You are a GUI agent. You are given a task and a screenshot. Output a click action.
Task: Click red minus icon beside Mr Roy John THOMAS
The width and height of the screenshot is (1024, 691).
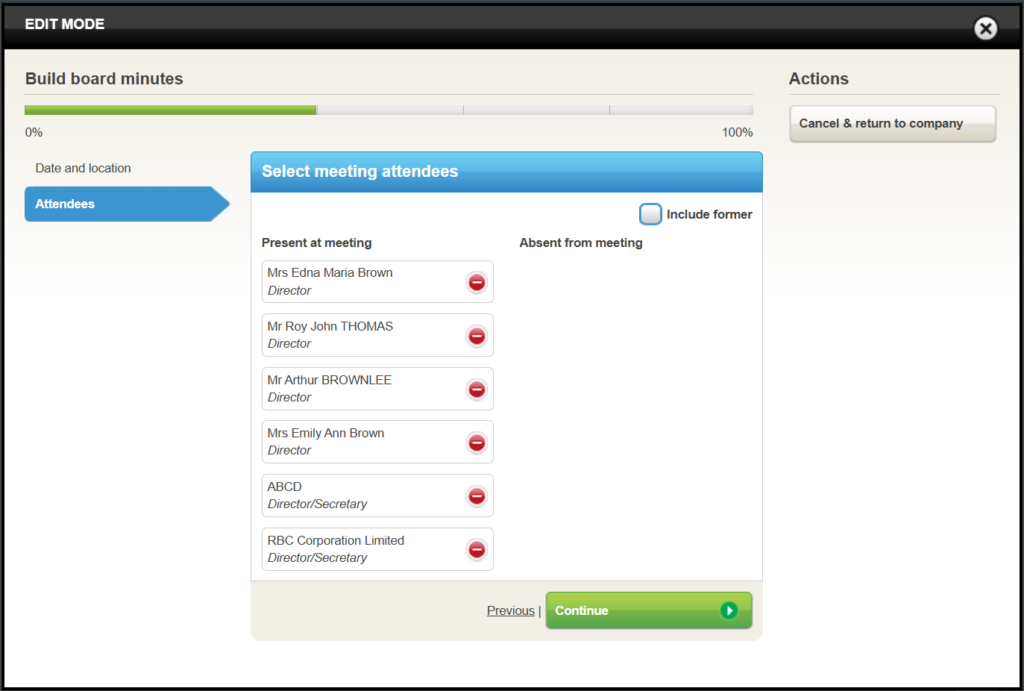(477, 336)
